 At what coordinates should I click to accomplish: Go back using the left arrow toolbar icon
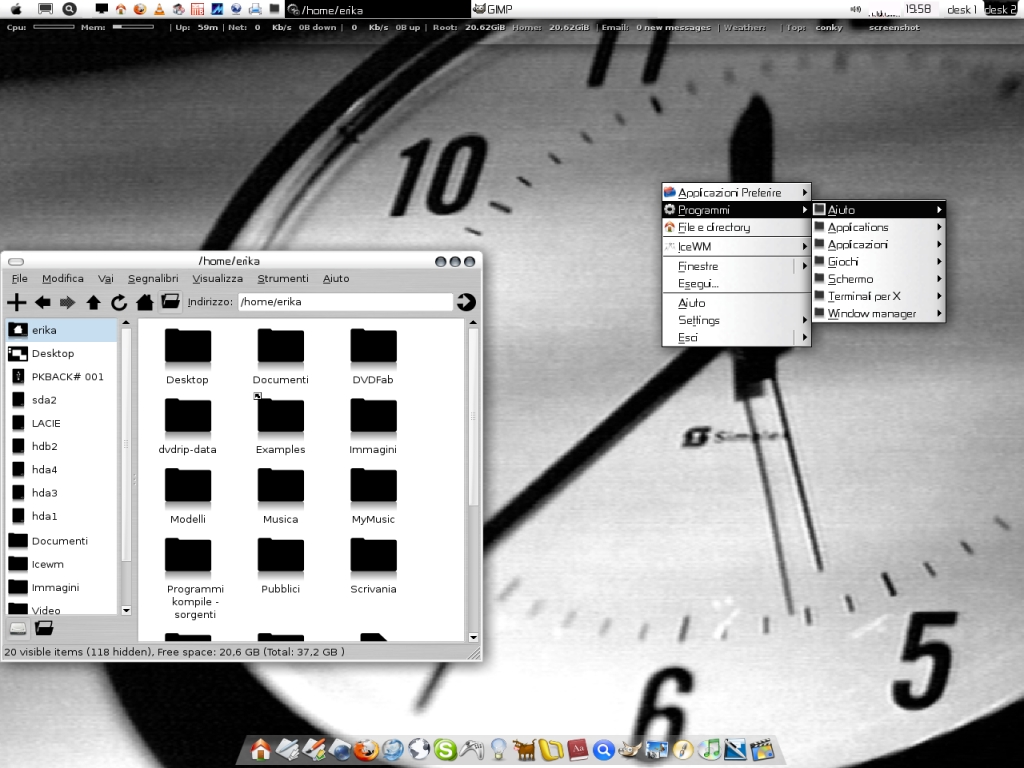[42, 302]
